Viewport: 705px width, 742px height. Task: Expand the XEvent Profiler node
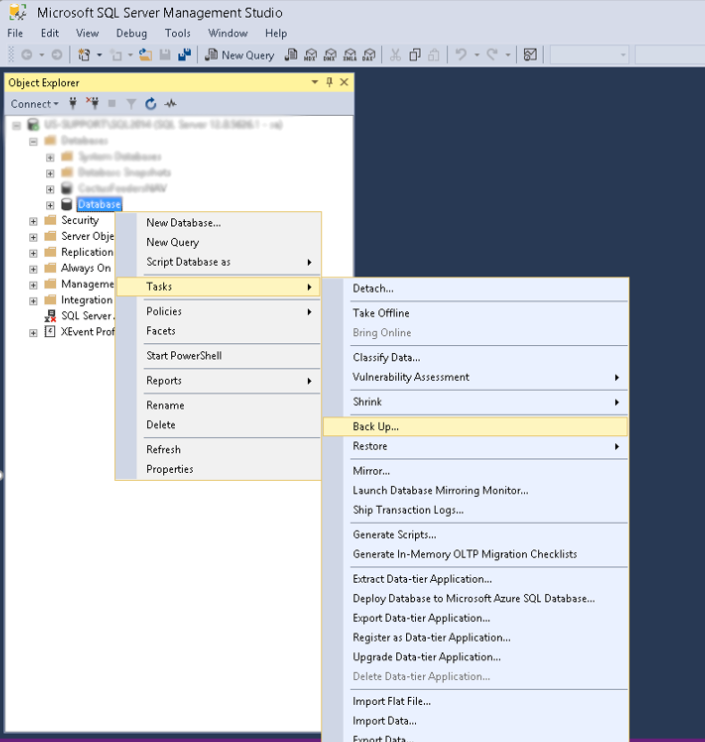click(x=33, y=333)
